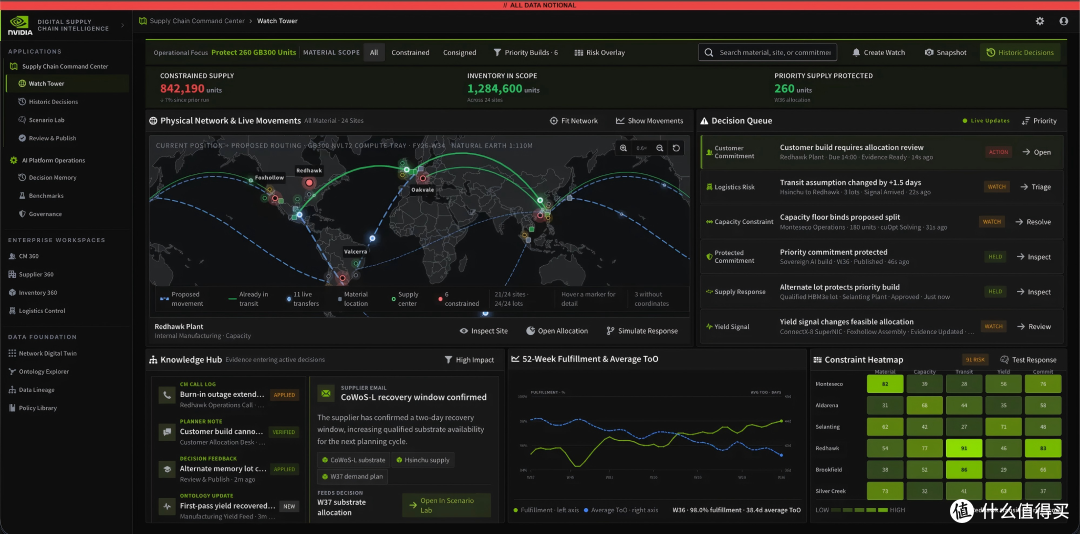Open the user profile icon

(1063, 21)
